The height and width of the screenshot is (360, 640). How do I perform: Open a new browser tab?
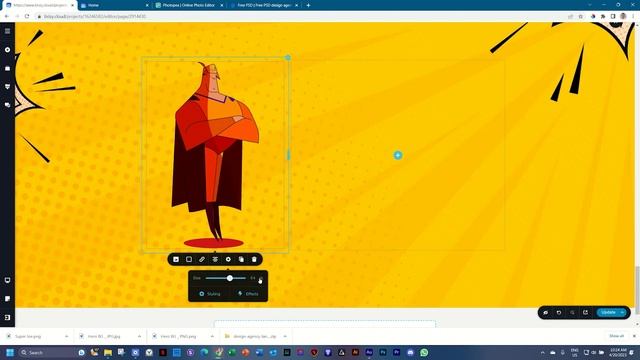point(308,5)
